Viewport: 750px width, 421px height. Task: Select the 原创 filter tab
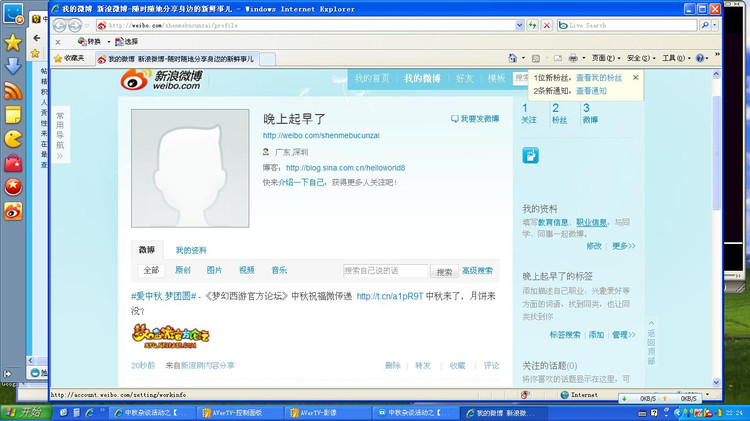click(183, 270)
